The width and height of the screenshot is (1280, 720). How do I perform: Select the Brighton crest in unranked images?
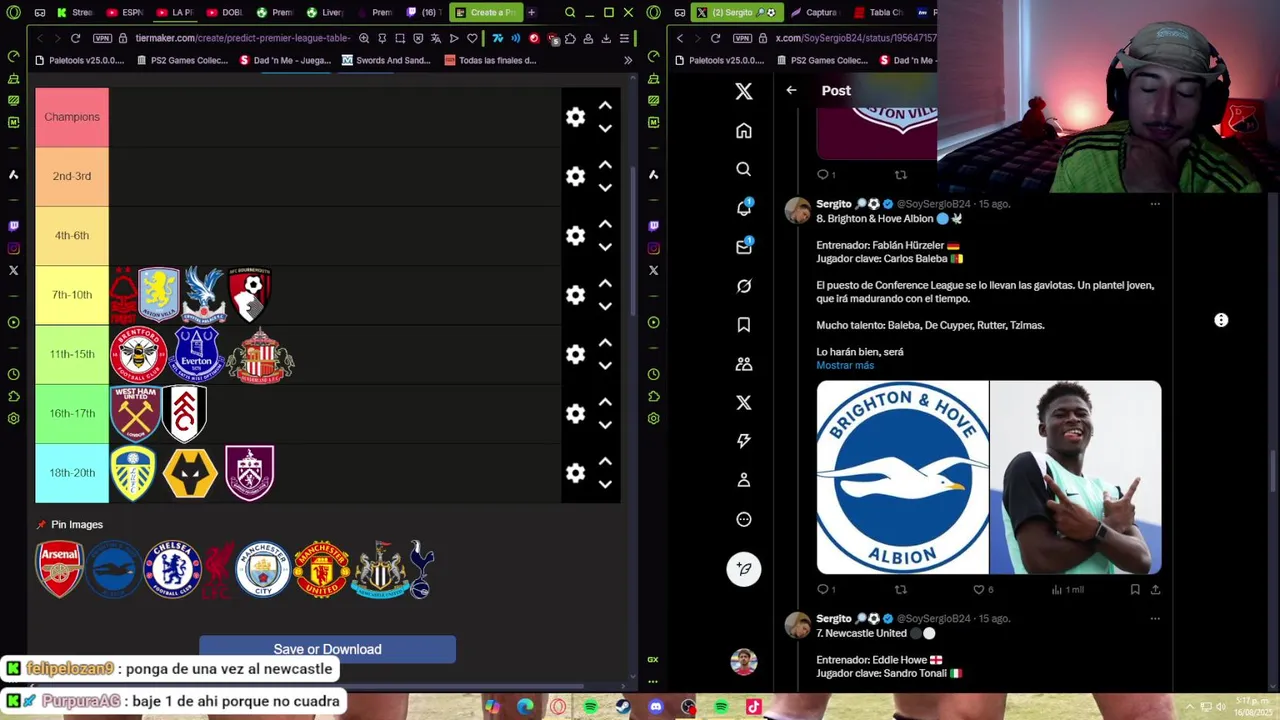click(x=114, y=569)
